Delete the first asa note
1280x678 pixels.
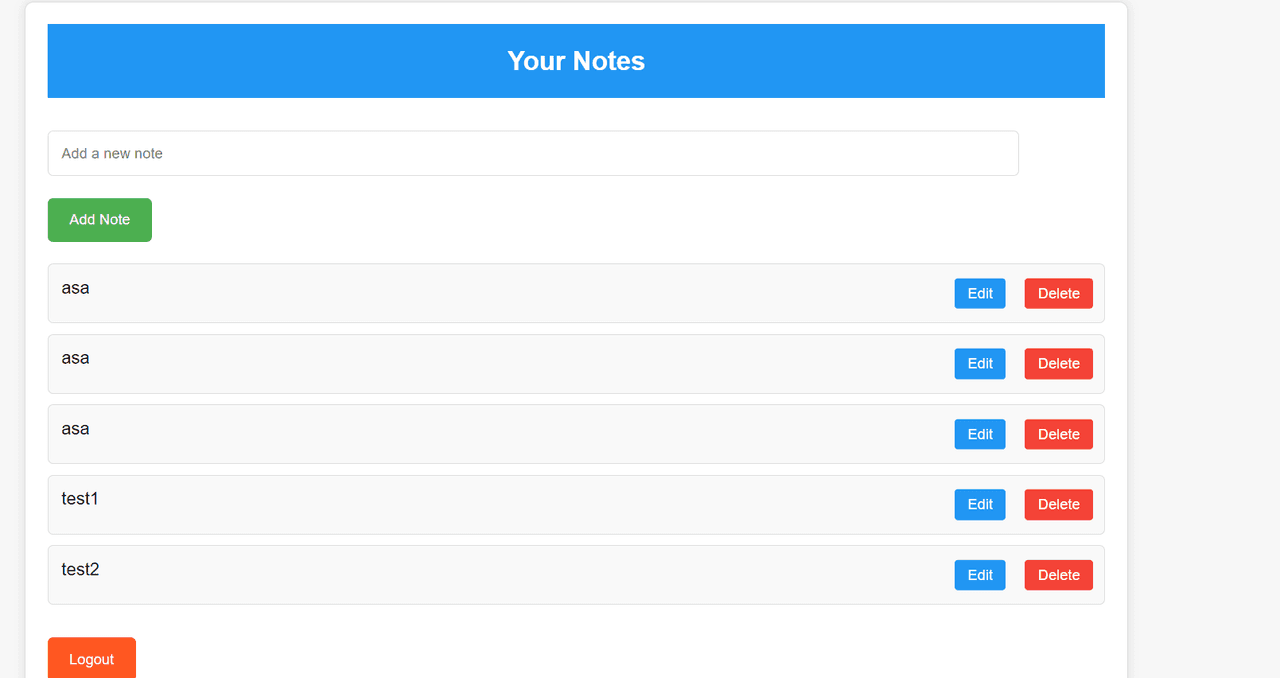(x=1058, y=293)
